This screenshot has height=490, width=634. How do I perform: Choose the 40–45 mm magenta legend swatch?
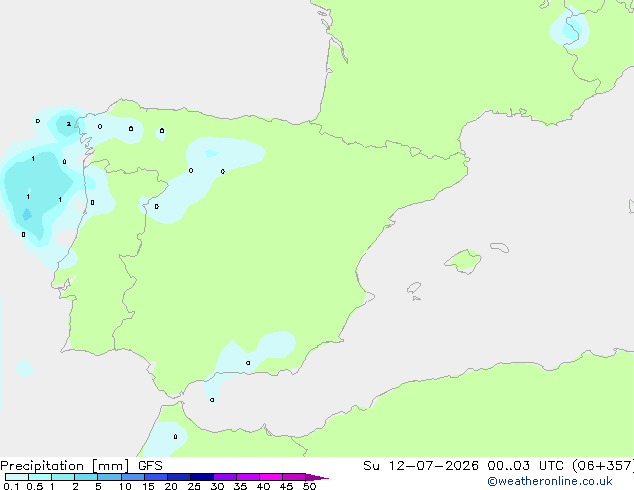271,477
